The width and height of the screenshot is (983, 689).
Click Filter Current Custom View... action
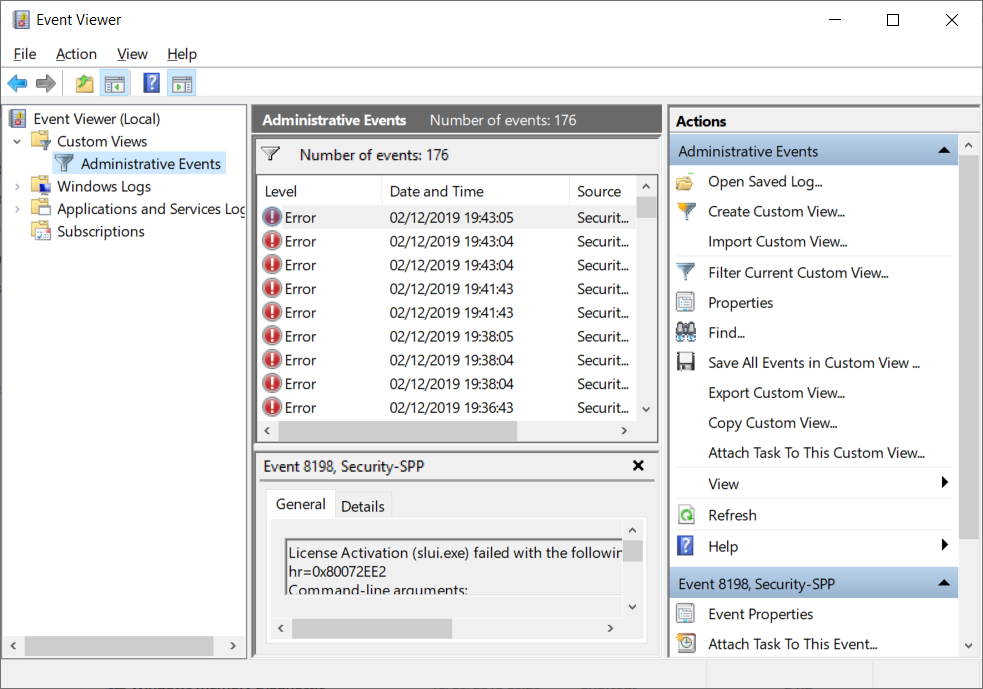(798, 272)
